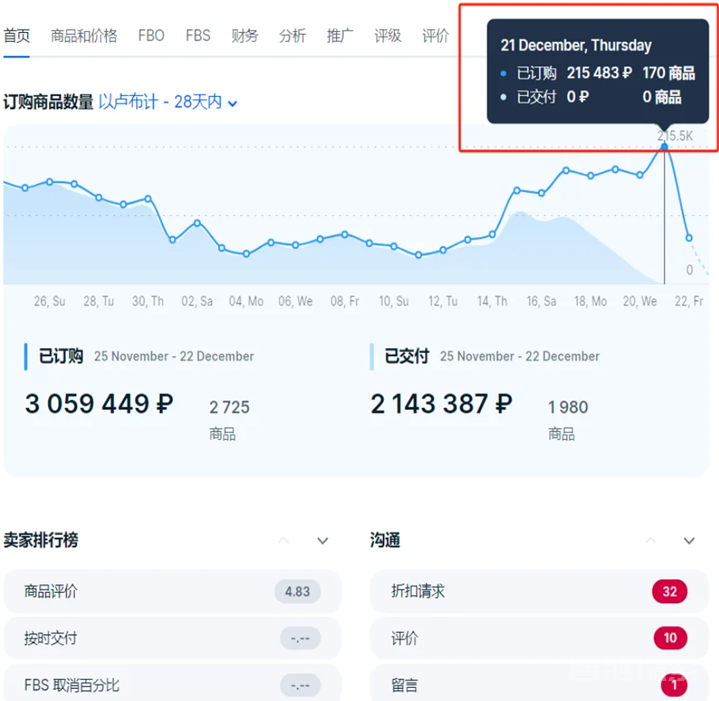
Task: Expand 卖家排行榜 with the down chevron
Action: (x=323, y=541)
